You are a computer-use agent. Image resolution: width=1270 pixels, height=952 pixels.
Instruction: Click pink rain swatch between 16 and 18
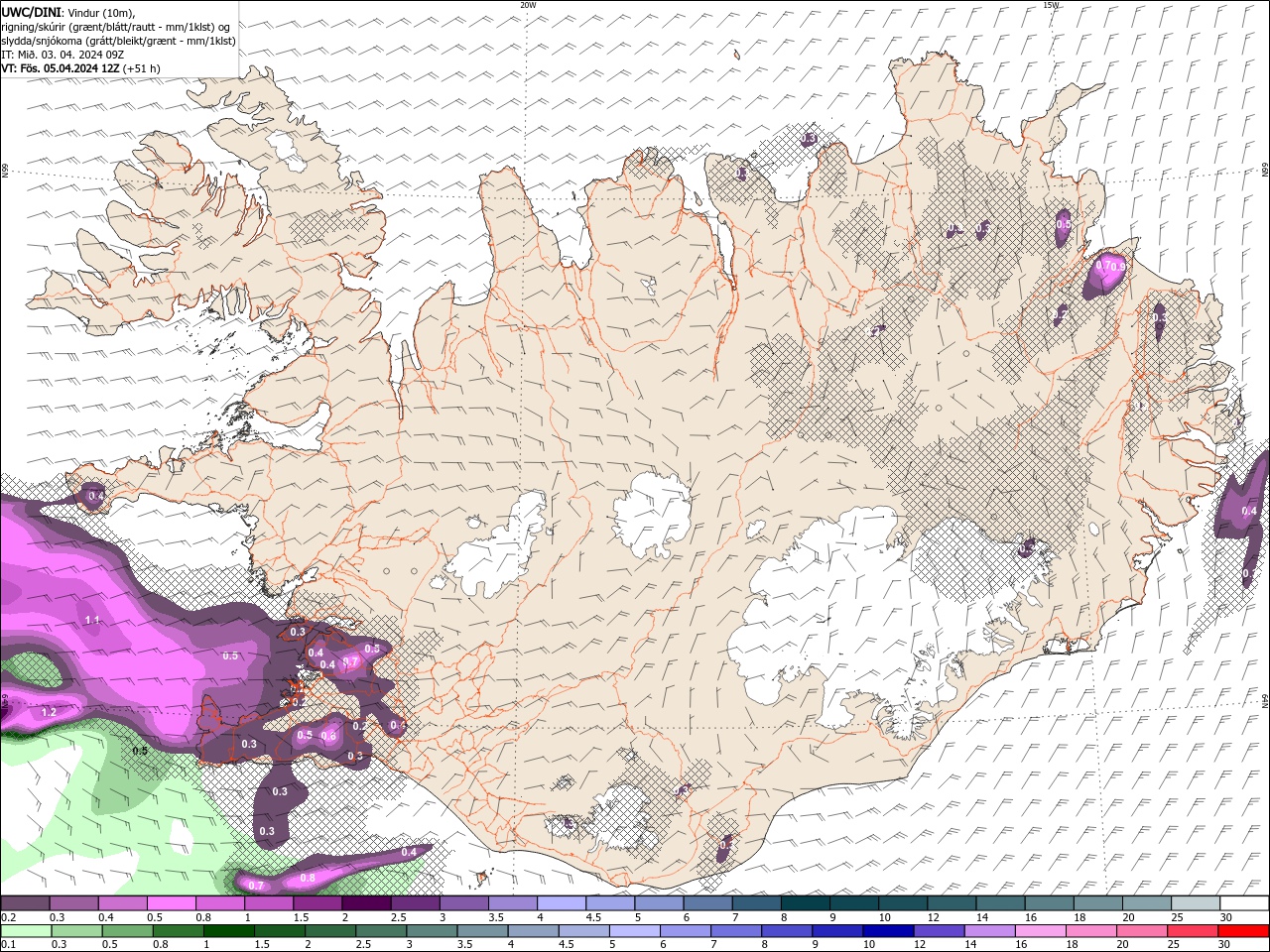pyautogui.click(x=1041, y=930)
